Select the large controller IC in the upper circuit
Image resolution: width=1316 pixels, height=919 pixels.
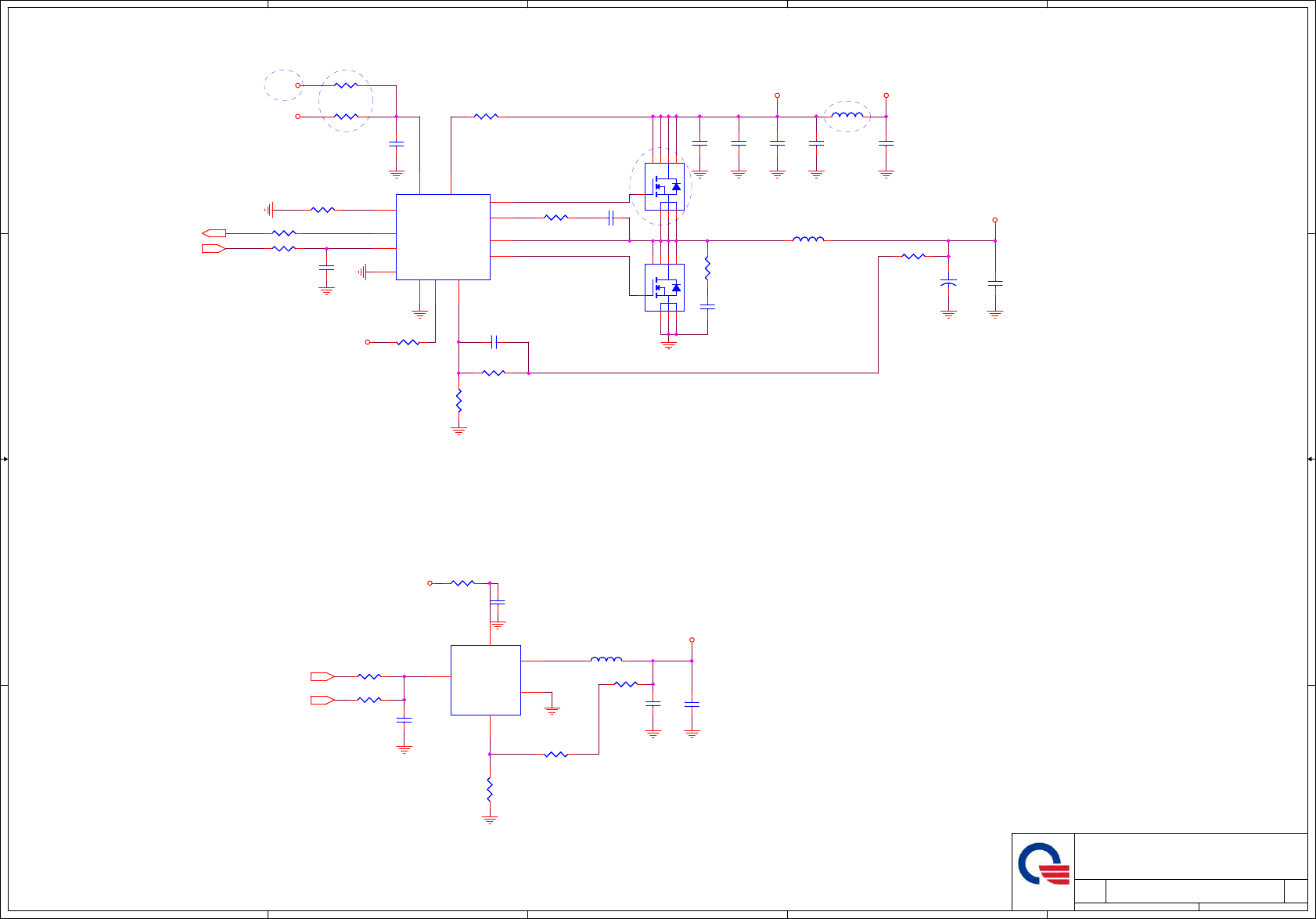pos(443,237)
